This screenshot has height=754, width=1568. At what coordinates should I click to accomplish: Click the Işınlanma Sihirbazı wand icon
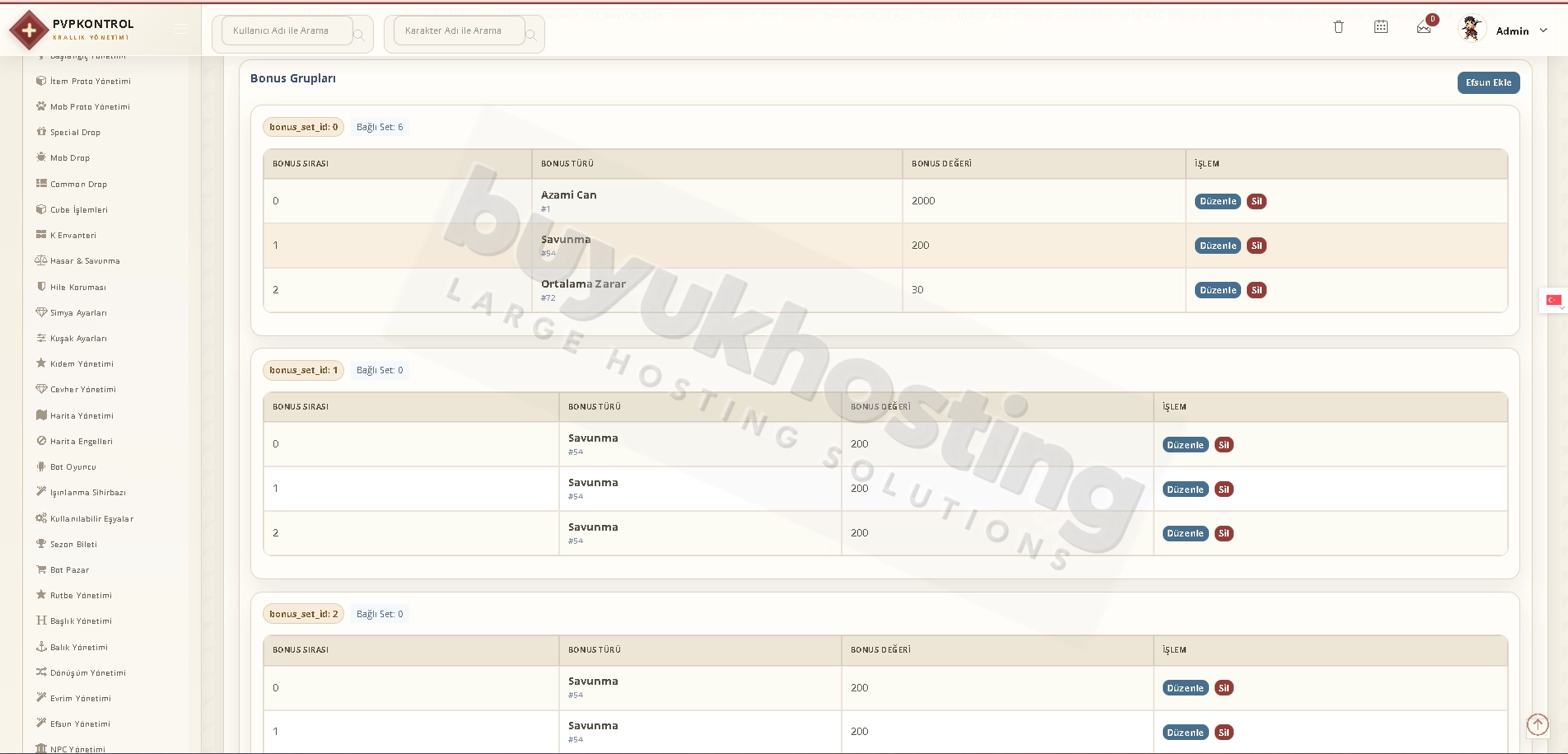tap(41, 492)
